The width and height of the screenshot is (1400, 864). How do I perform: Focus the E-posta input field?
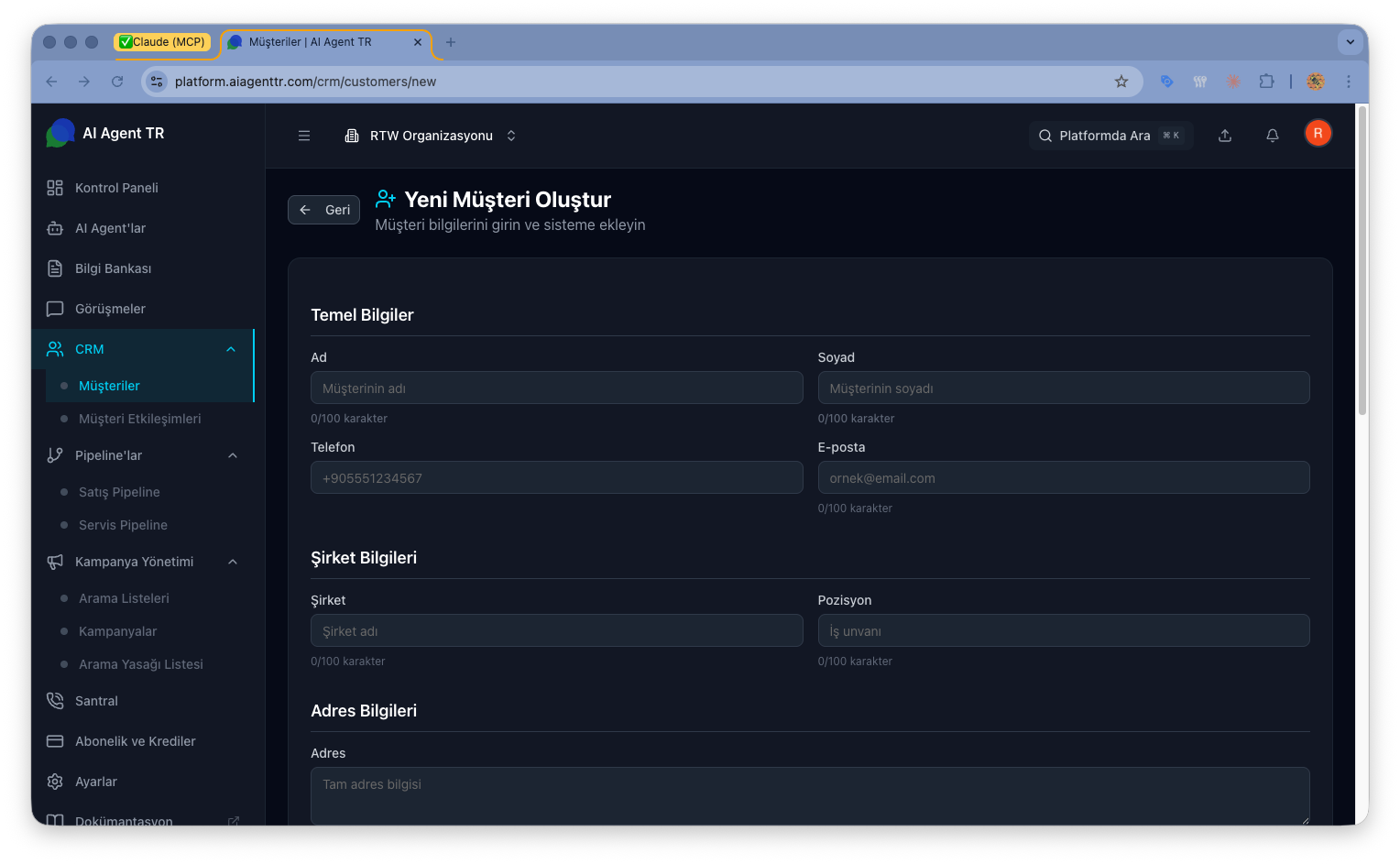pos(1064,477)
